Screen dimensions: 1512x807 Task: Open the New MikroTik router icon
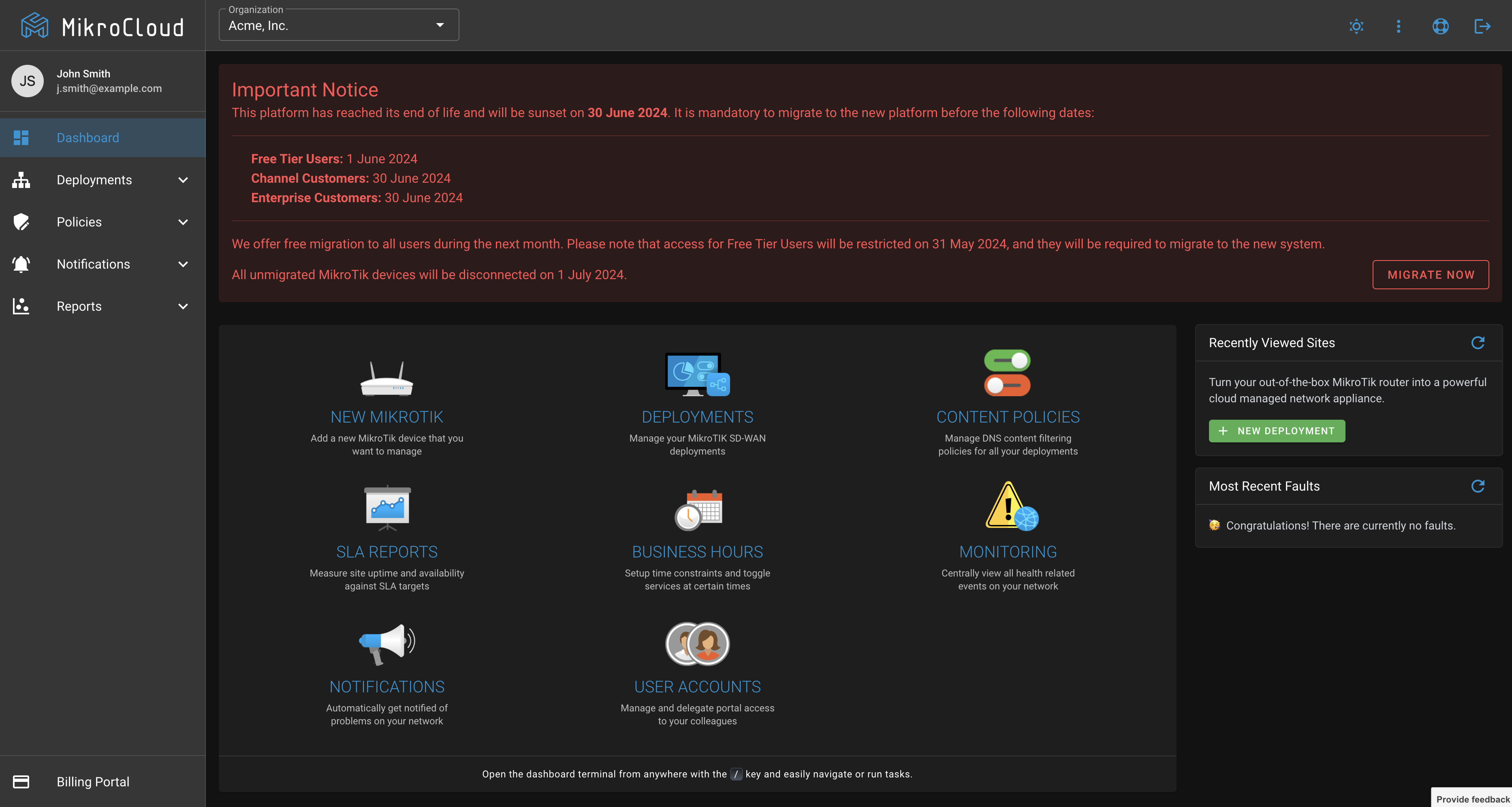click(x=387, y=379)
